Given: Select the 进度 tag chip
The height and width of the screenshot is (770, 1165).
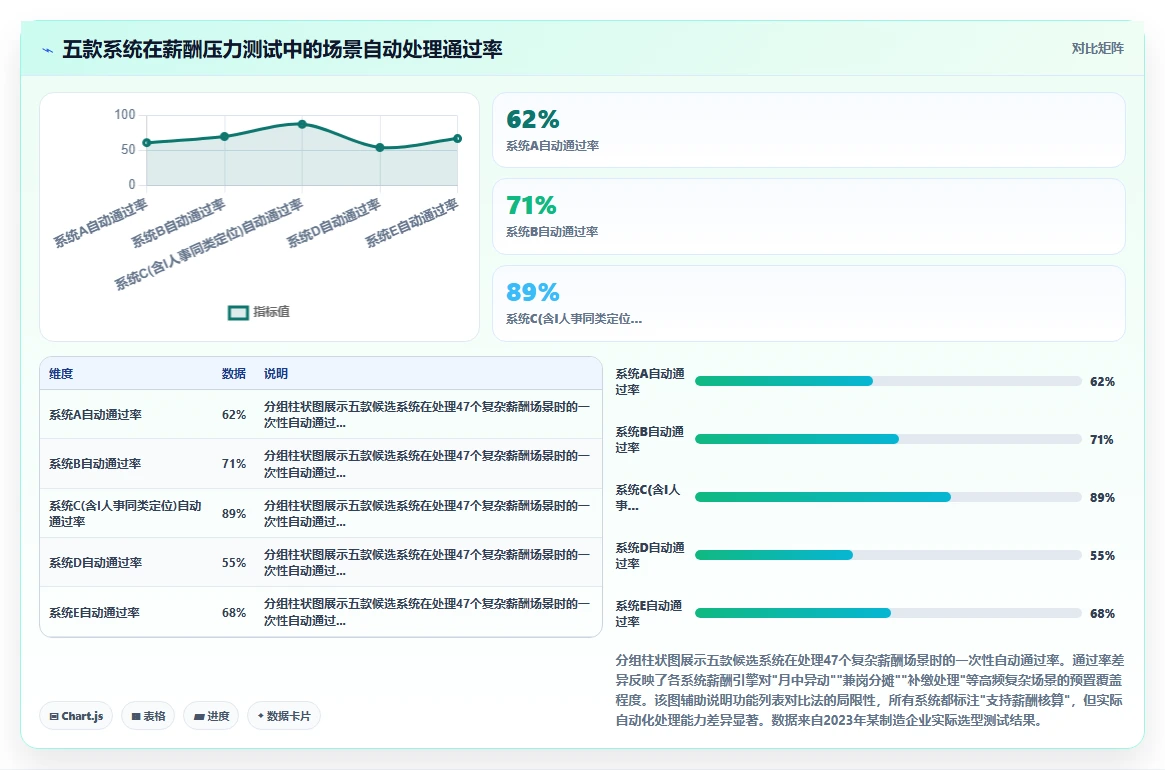Looking at the screenshot, I should coord(211,716).
